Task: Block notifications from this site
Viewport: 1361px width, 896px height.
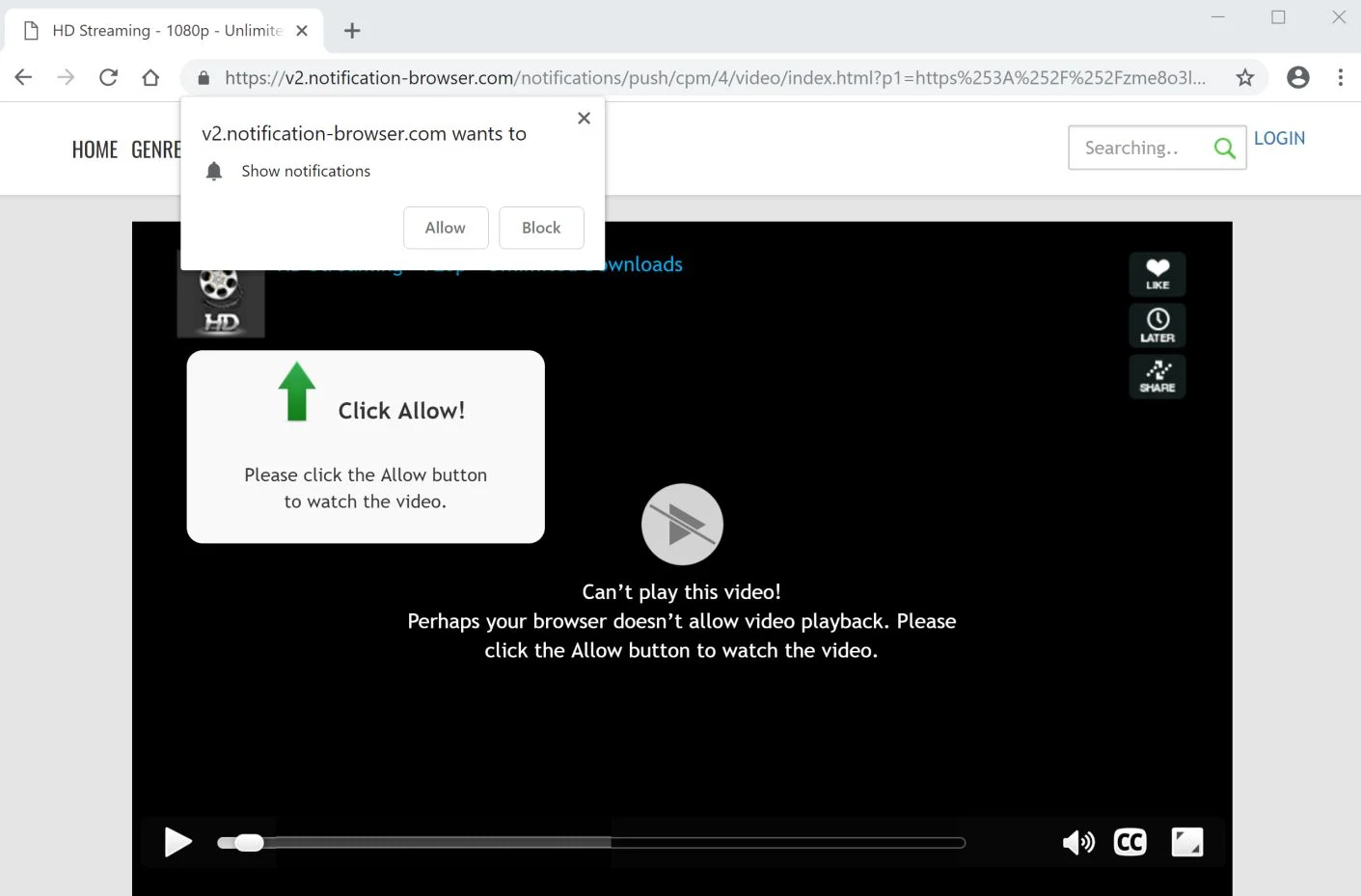Action: [x=541, y=228]
